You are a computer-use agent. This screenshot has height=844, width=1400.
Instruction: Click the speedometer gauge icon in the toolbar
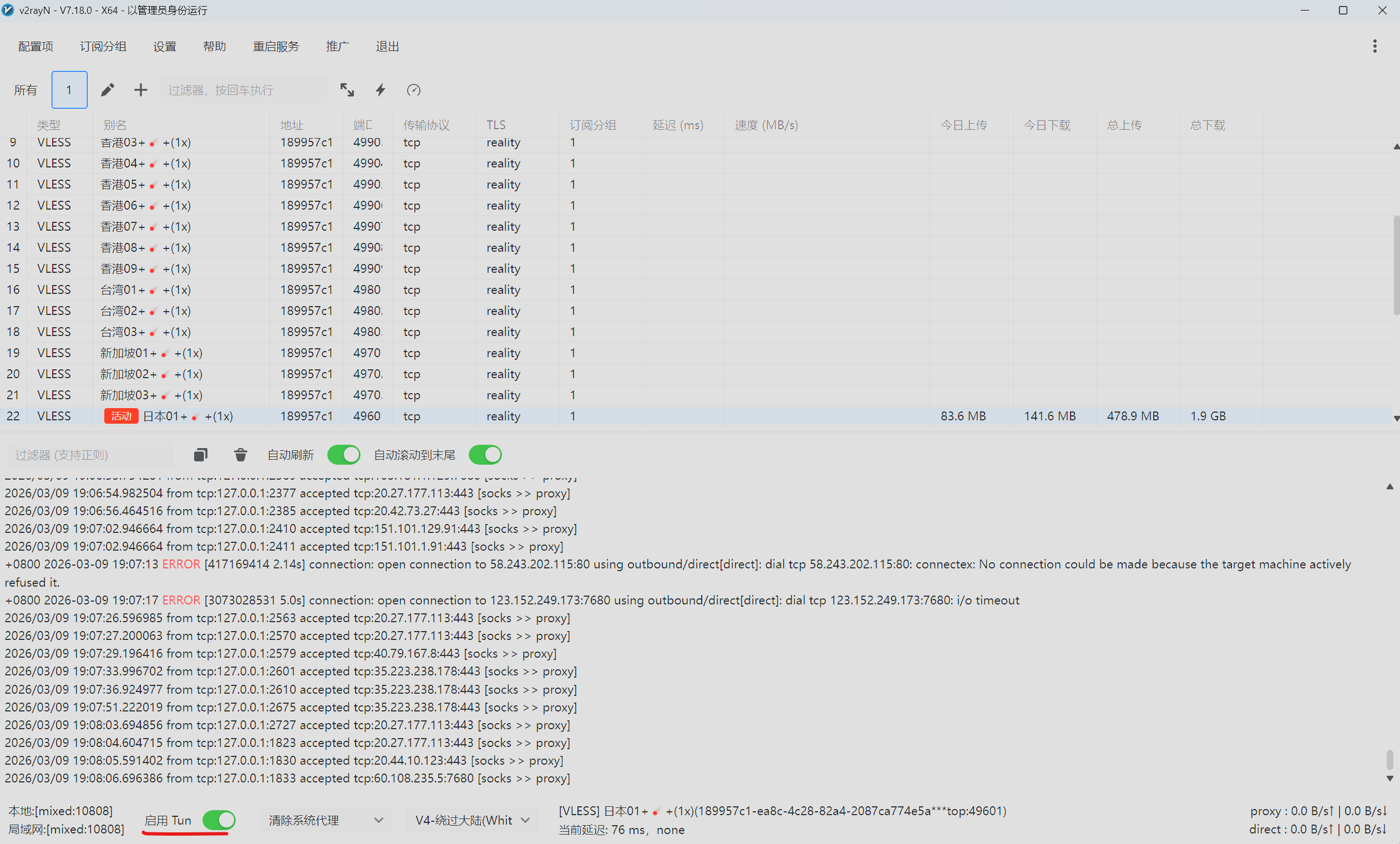coord(413,90)
